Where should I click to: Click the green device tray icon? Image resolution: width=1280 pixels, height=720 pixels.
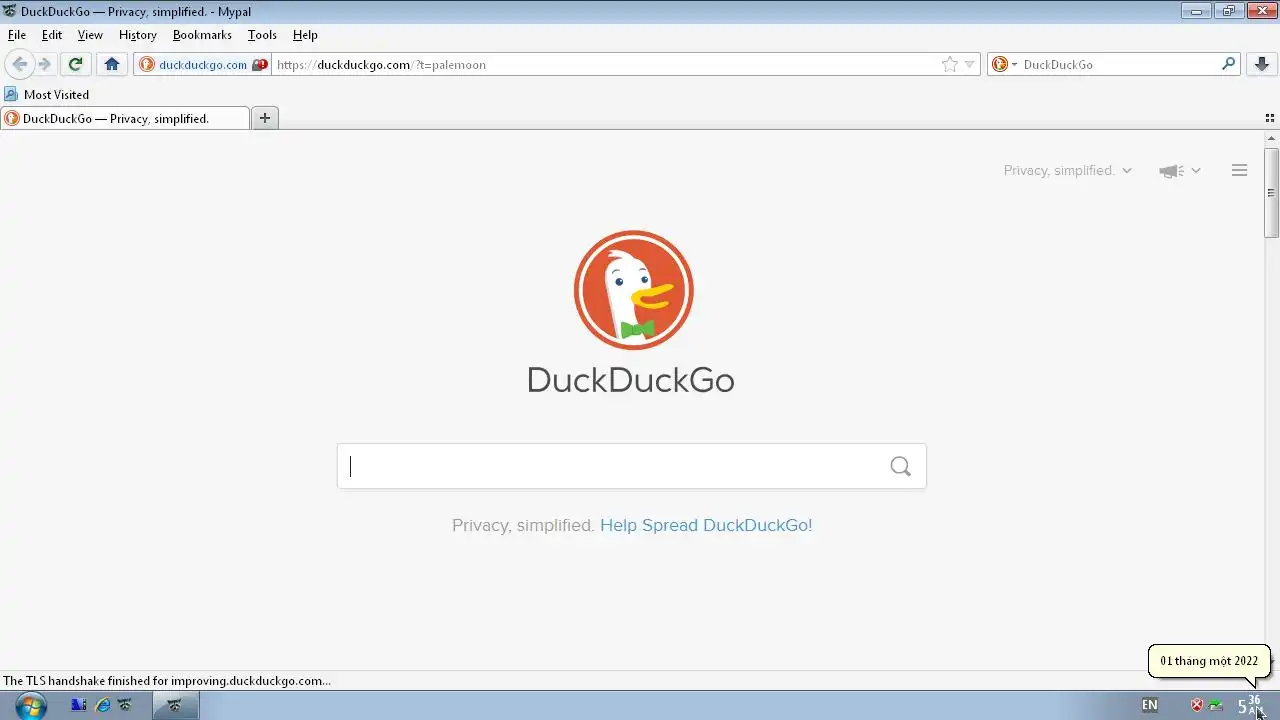click(x=1216, y=705)
